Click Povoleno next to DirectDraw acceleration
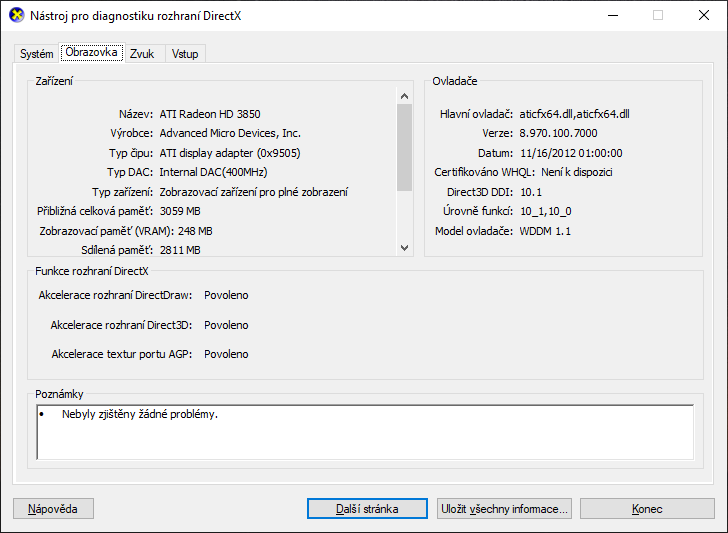 (x=226, y=295)
